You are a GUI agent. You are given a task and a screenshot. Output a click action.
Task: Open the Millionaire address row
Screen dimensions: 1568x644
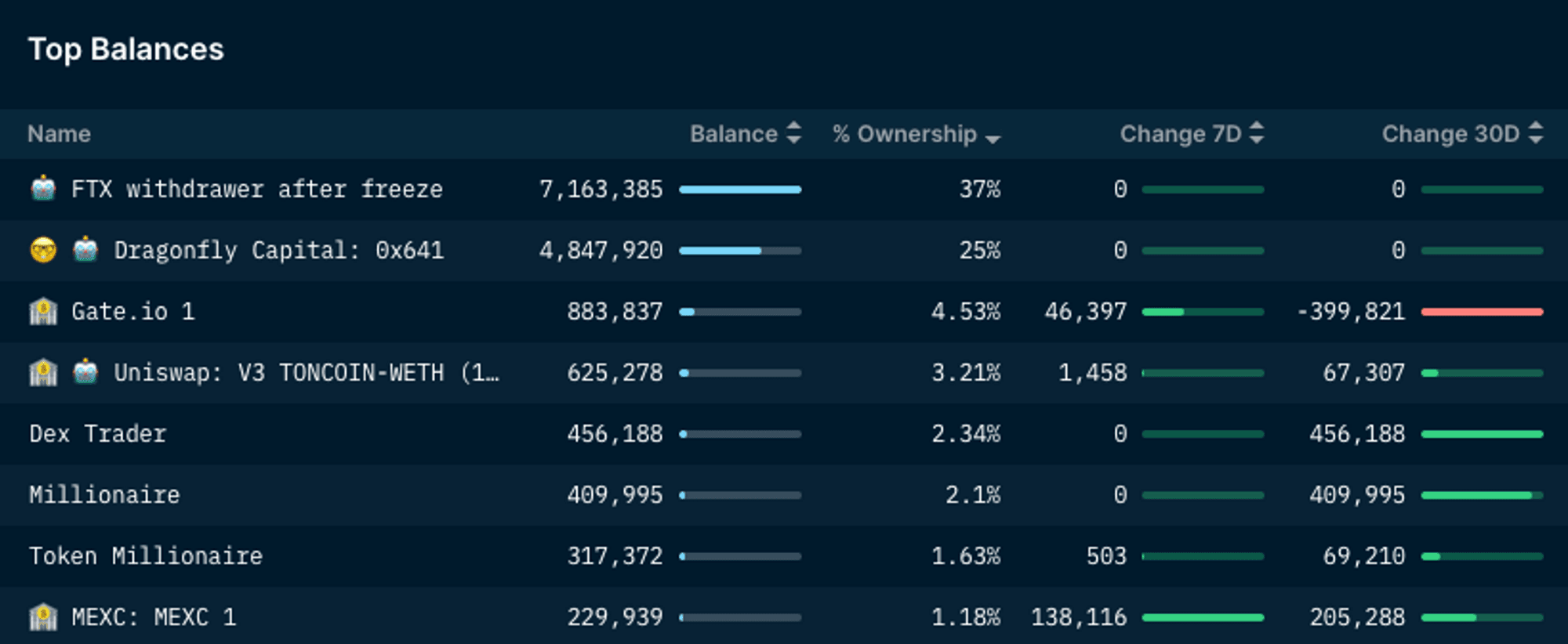coord(105,494)
